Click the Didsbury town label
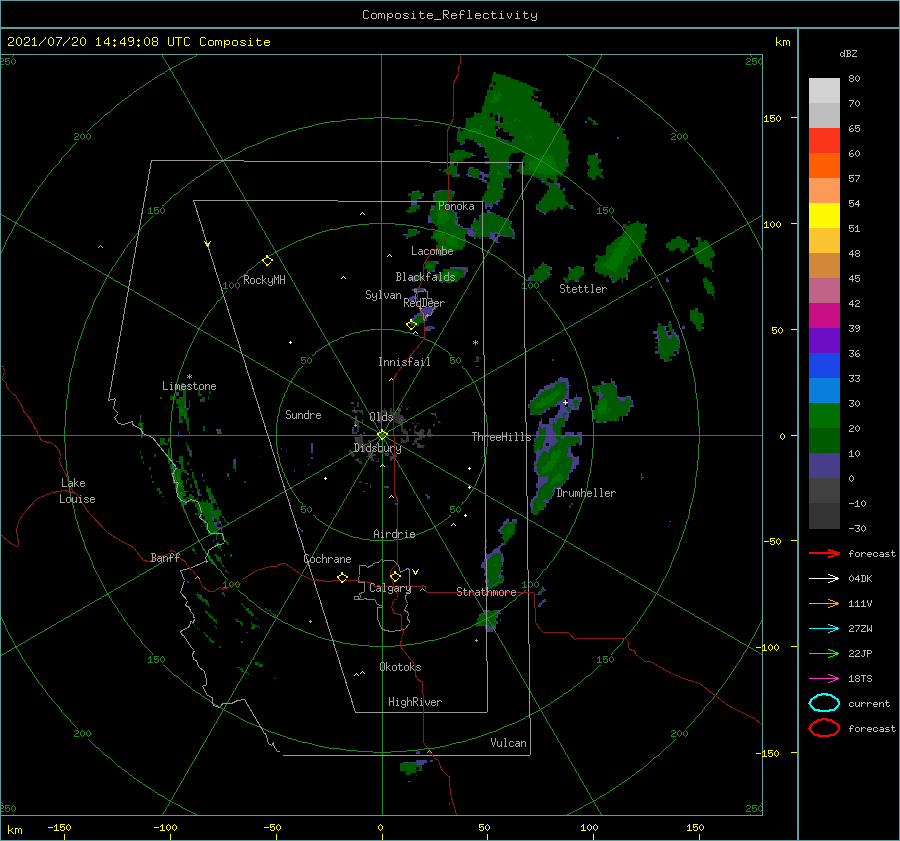 pos(377,448)
